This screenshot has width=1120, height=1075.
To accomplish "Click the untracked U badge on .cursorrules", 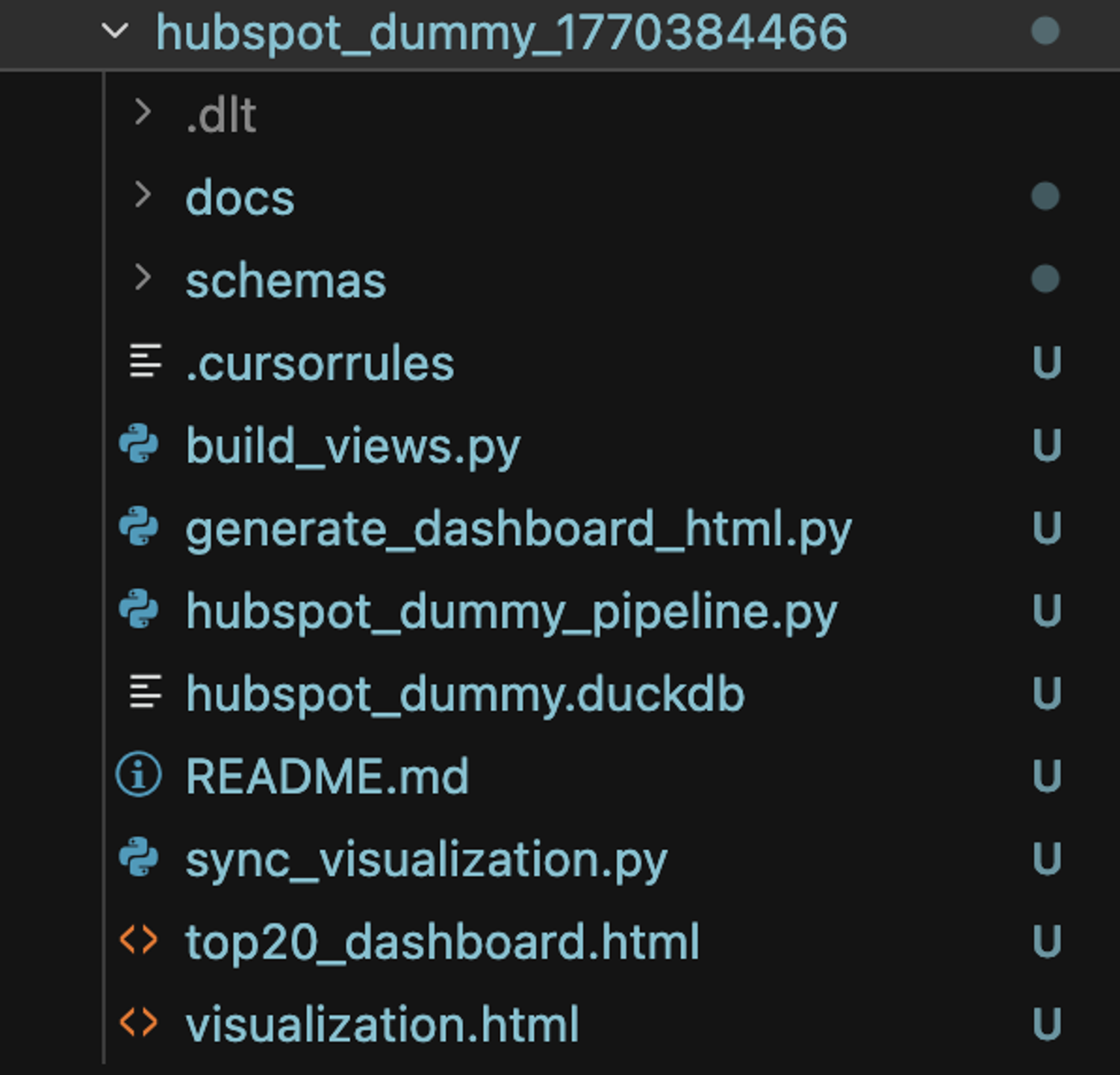I will [x=1047, y=362].
